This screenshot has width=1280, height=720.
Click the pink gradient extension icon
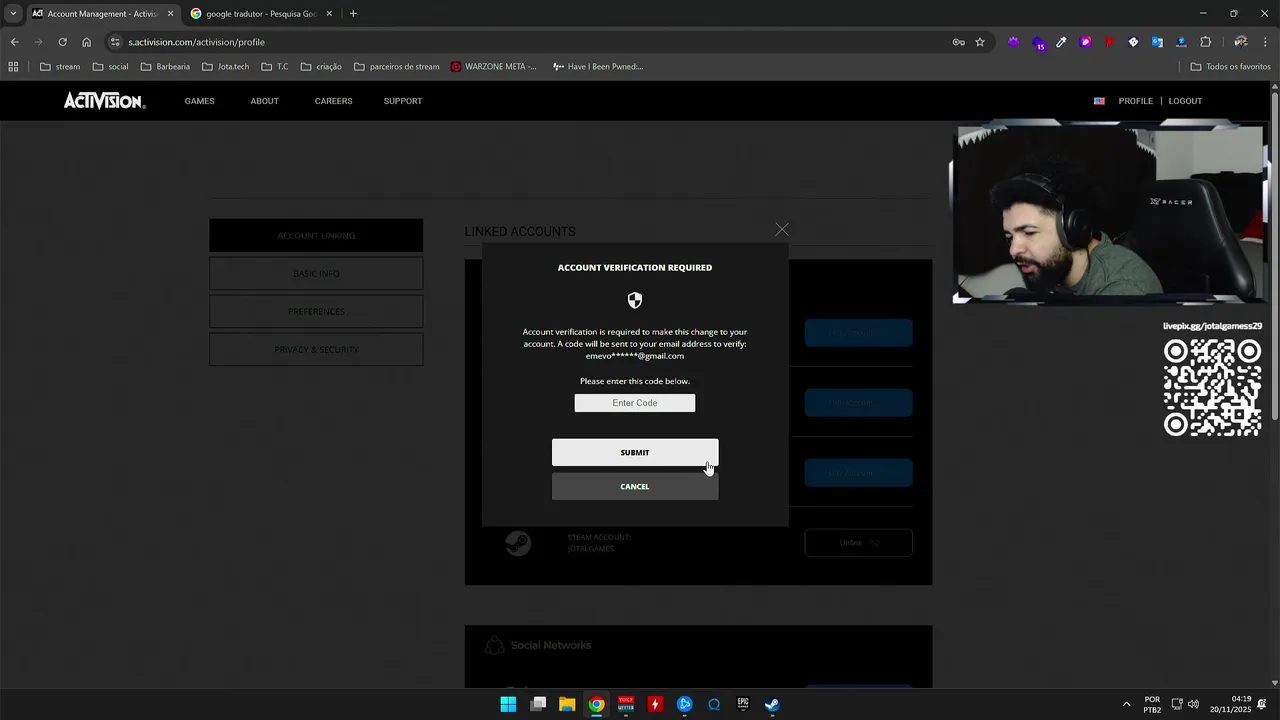pyautogui.click(x=1085, y=42)
